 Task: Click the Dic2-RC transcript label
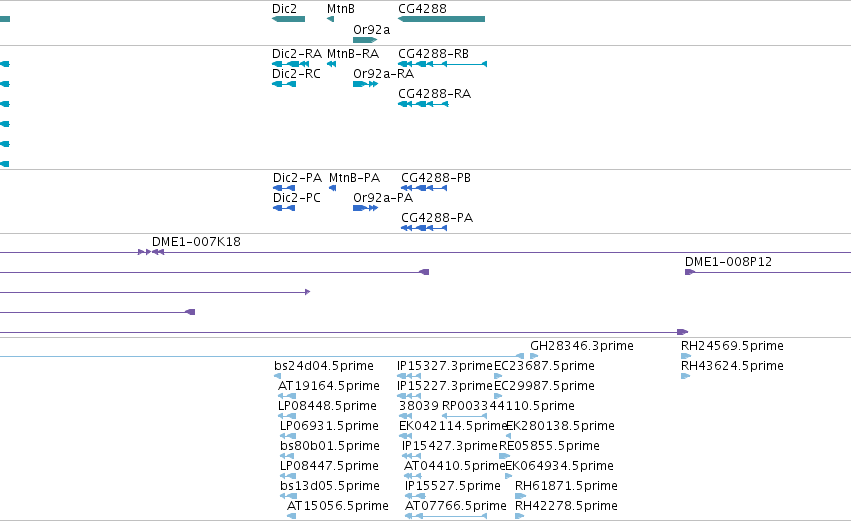click(x=296, y=74)
